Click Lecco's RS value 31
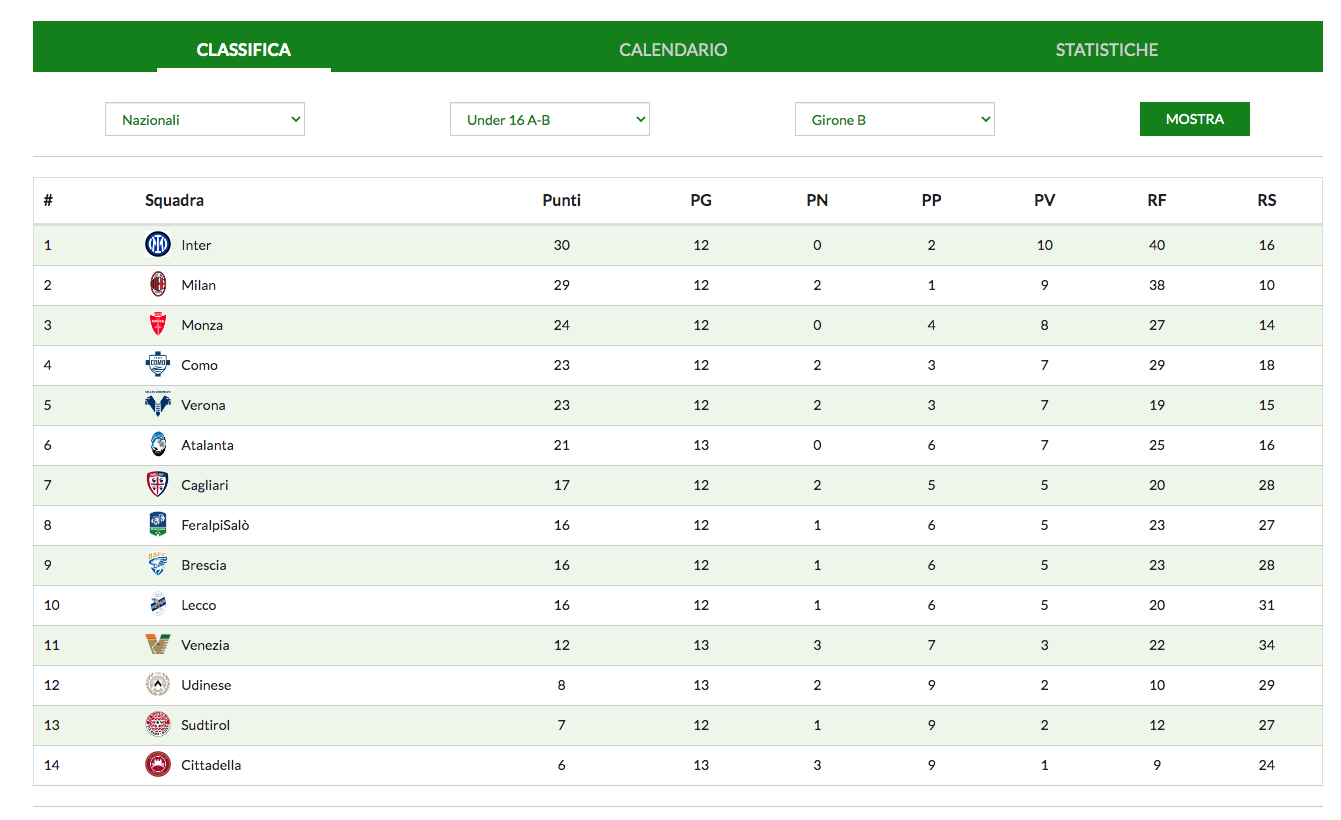Screen dimensions: 1341x820 (1267, 605)
